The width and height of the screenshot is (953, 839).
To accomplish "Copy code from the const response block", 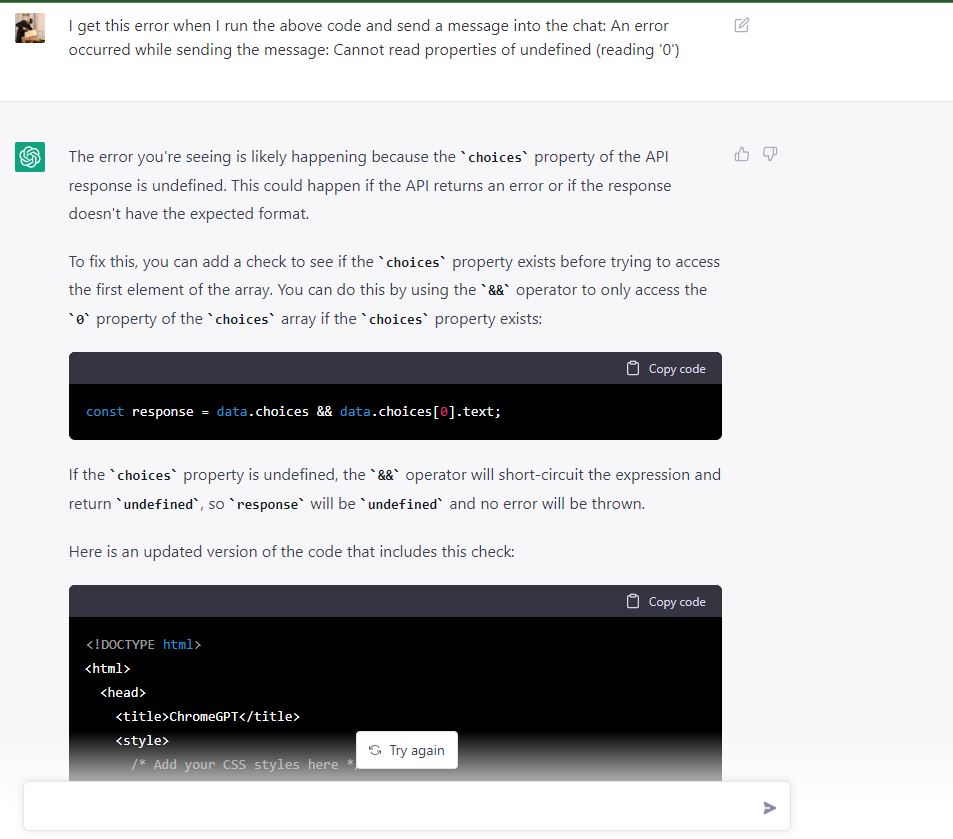I will coord(666,369).
